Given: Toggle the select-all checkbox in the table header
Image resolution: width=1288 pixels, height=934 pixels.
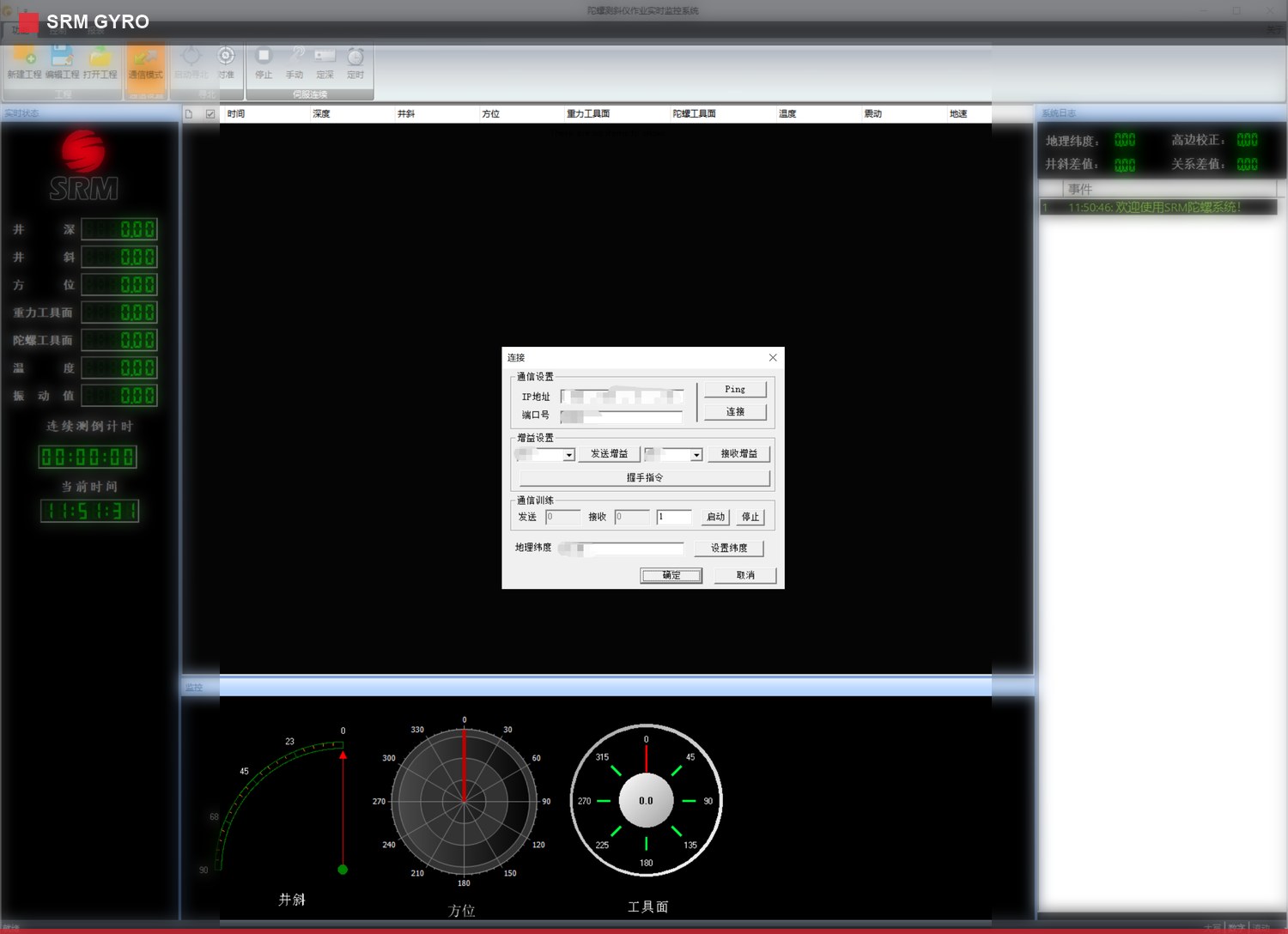Looking at the screenshot, I should [x=210, y=113].
